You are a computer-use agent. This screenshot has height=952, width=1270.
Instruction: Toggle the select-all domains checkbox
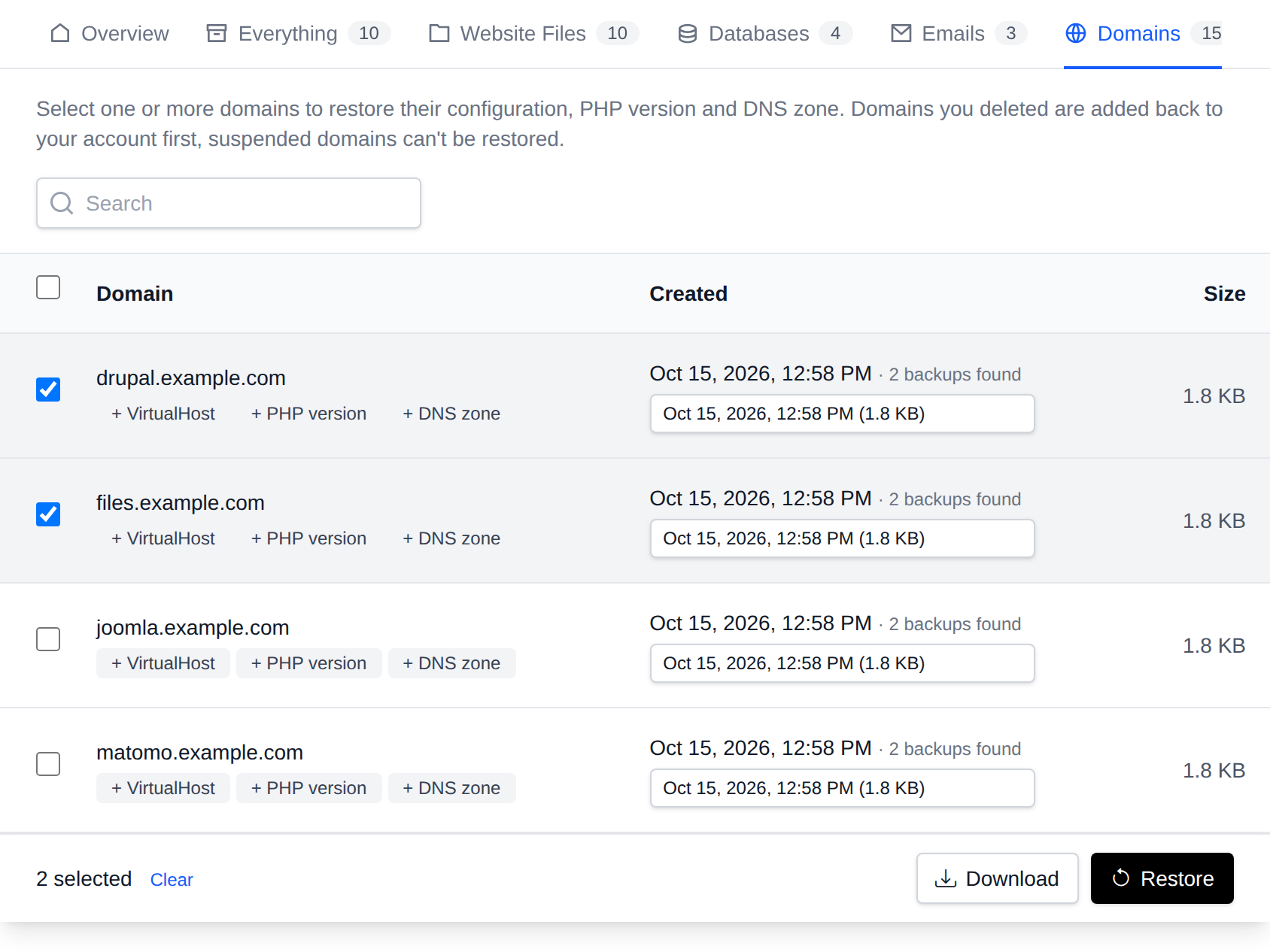tap(48, 287)
